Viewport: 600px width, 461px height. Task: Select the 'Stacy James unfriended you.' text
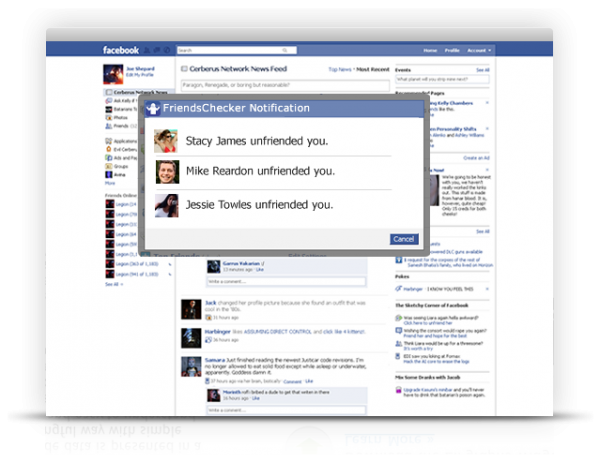[257, 141]
